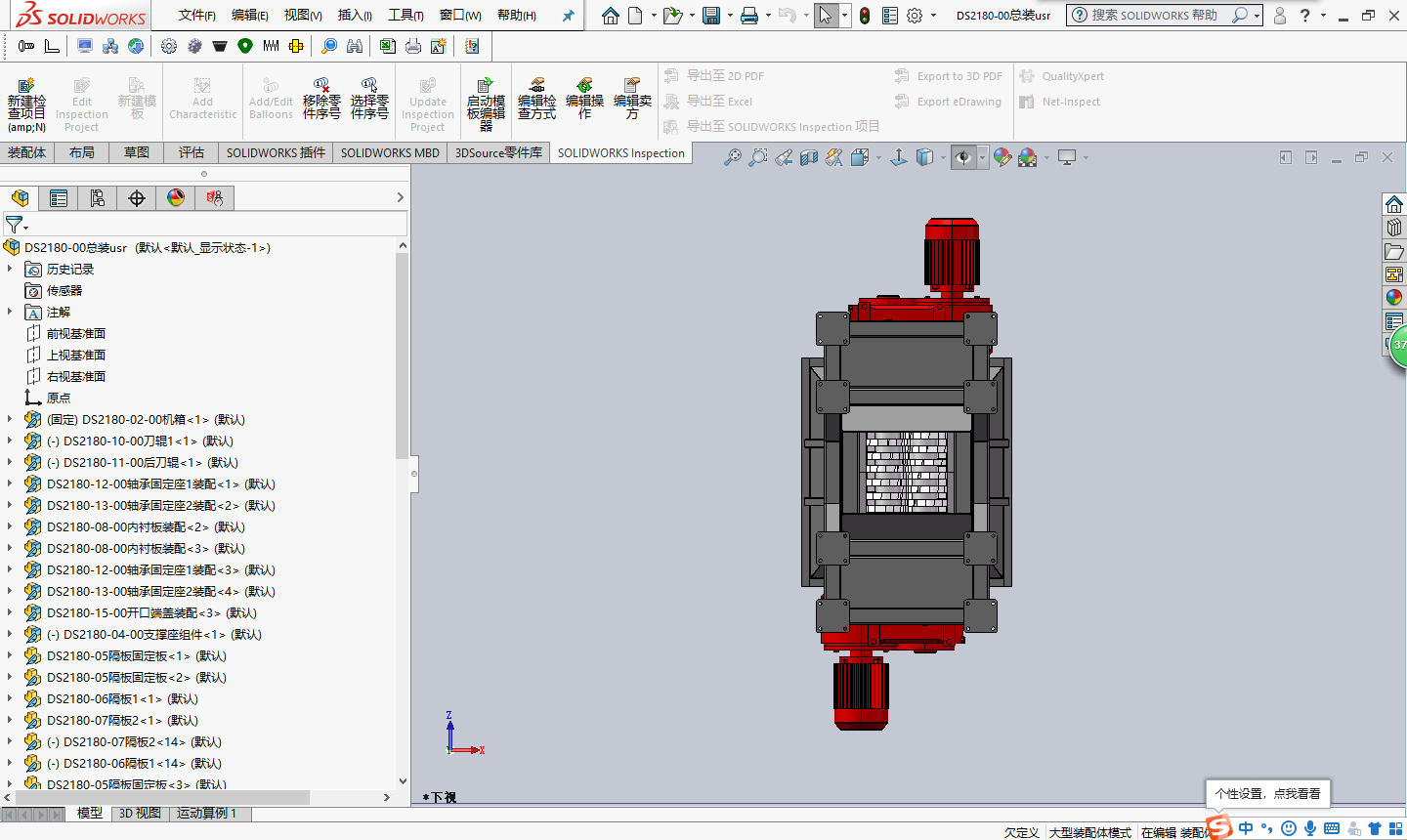Open the Appearances color ball in task pane

(x=1394, y=297)
